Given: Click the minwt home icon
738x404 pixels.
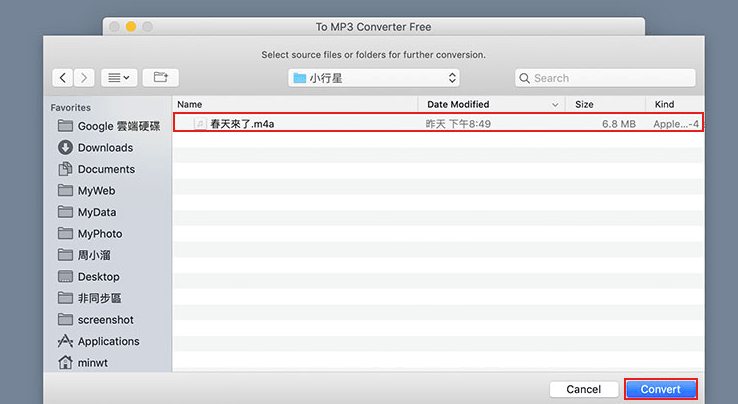Looking at the screenshot, I should pyautogui.click(x=65, y=363).
